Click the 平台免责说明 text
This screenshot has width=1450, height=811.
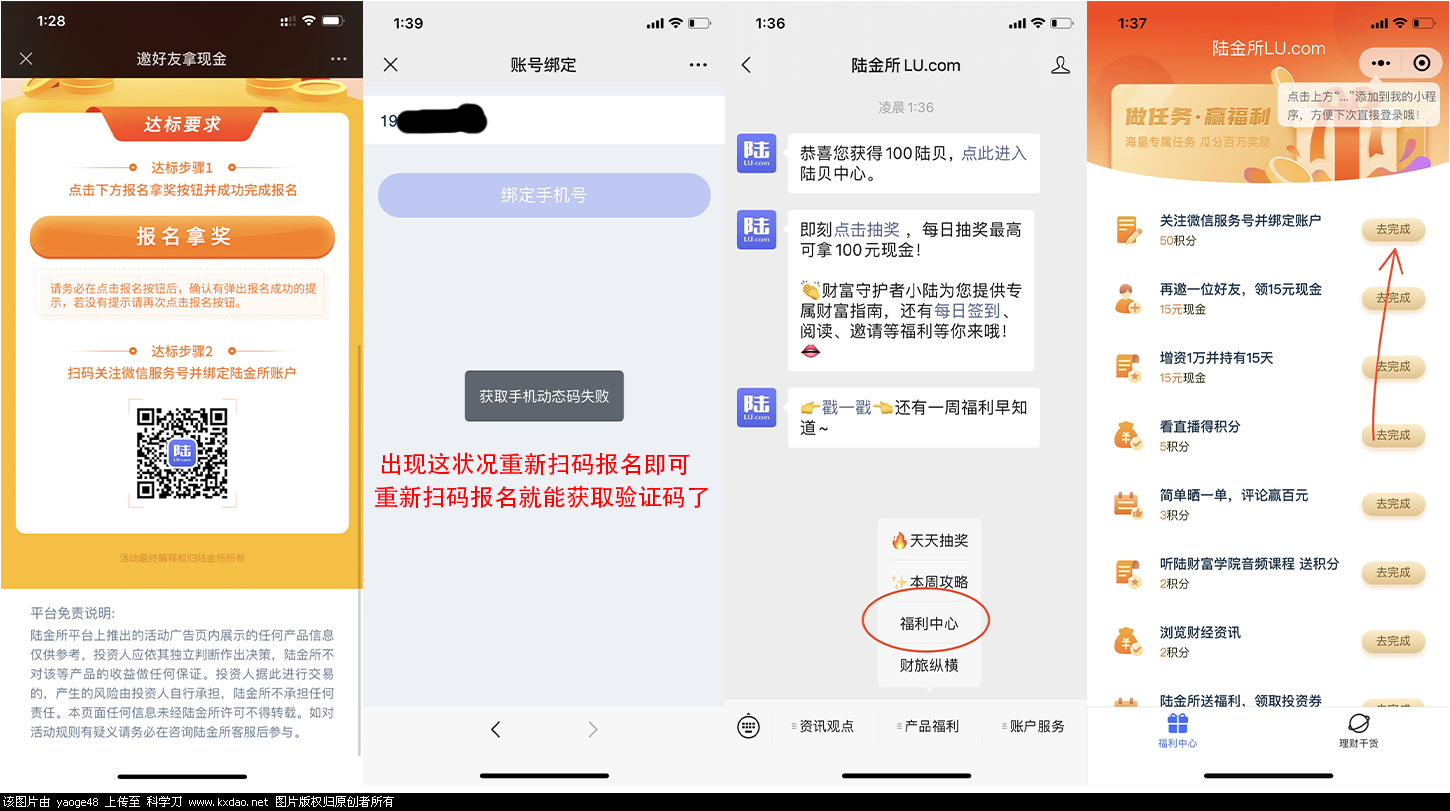(73, 613)
